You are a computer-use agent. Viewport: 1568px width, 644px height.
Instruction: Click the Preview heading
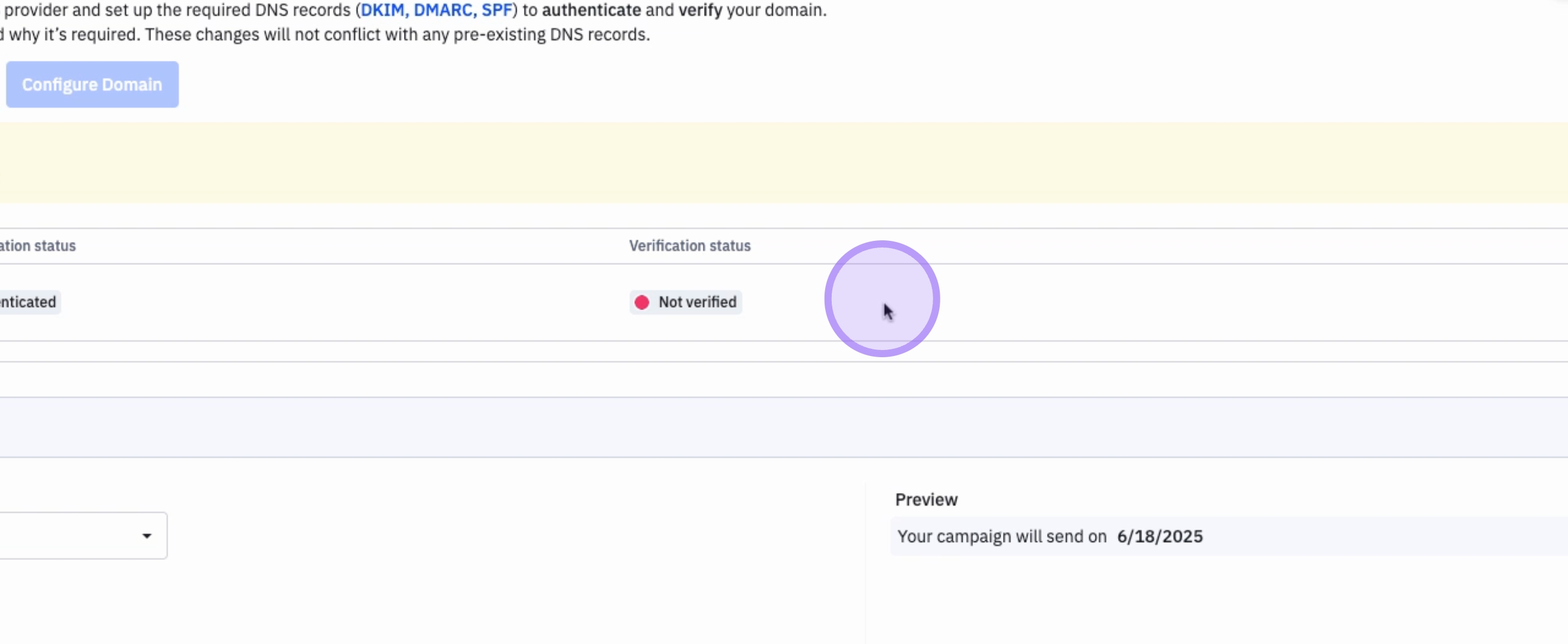click(x=926, y=500)
